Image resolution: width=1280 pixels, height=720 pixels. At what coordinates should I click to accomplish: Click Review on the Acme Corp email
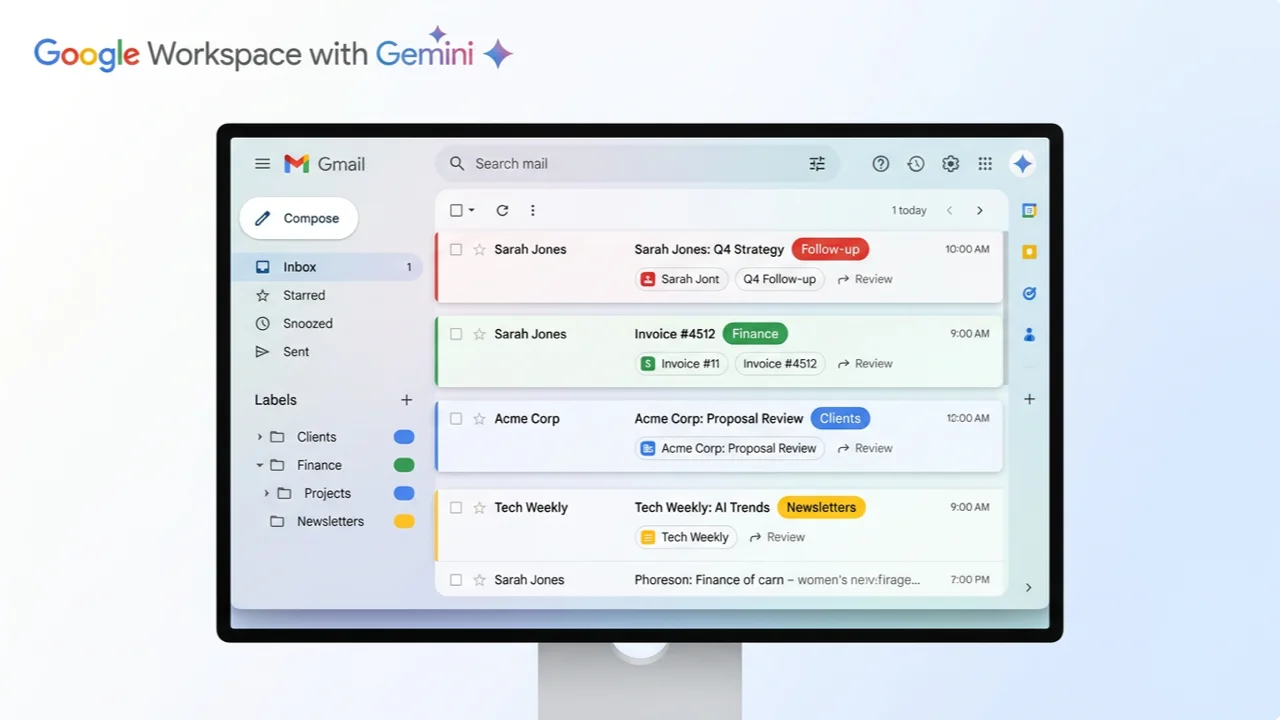[865, 449]
